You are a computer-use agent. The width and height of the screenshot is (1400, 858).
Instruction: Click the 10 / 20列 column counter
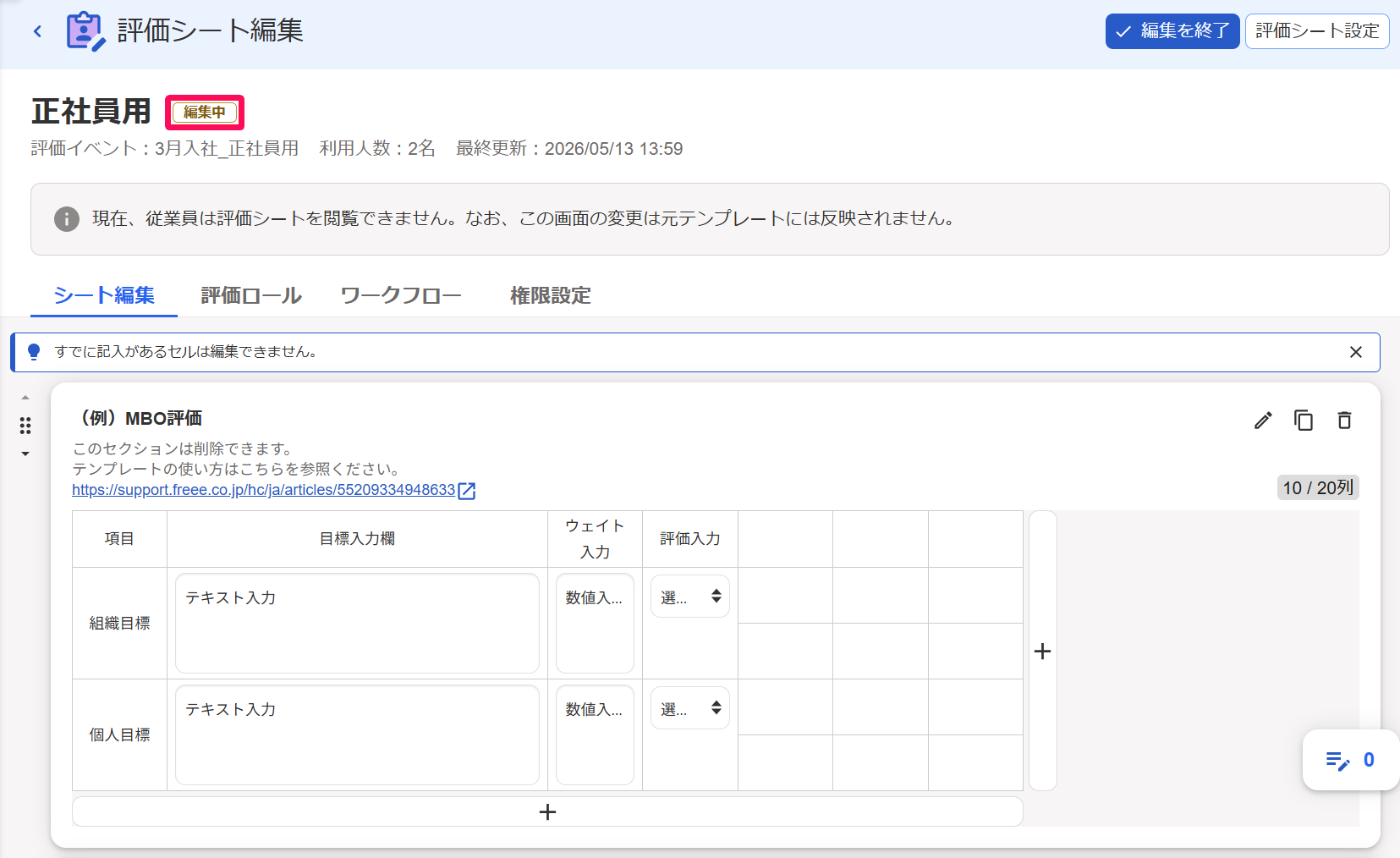point(1318,487)
